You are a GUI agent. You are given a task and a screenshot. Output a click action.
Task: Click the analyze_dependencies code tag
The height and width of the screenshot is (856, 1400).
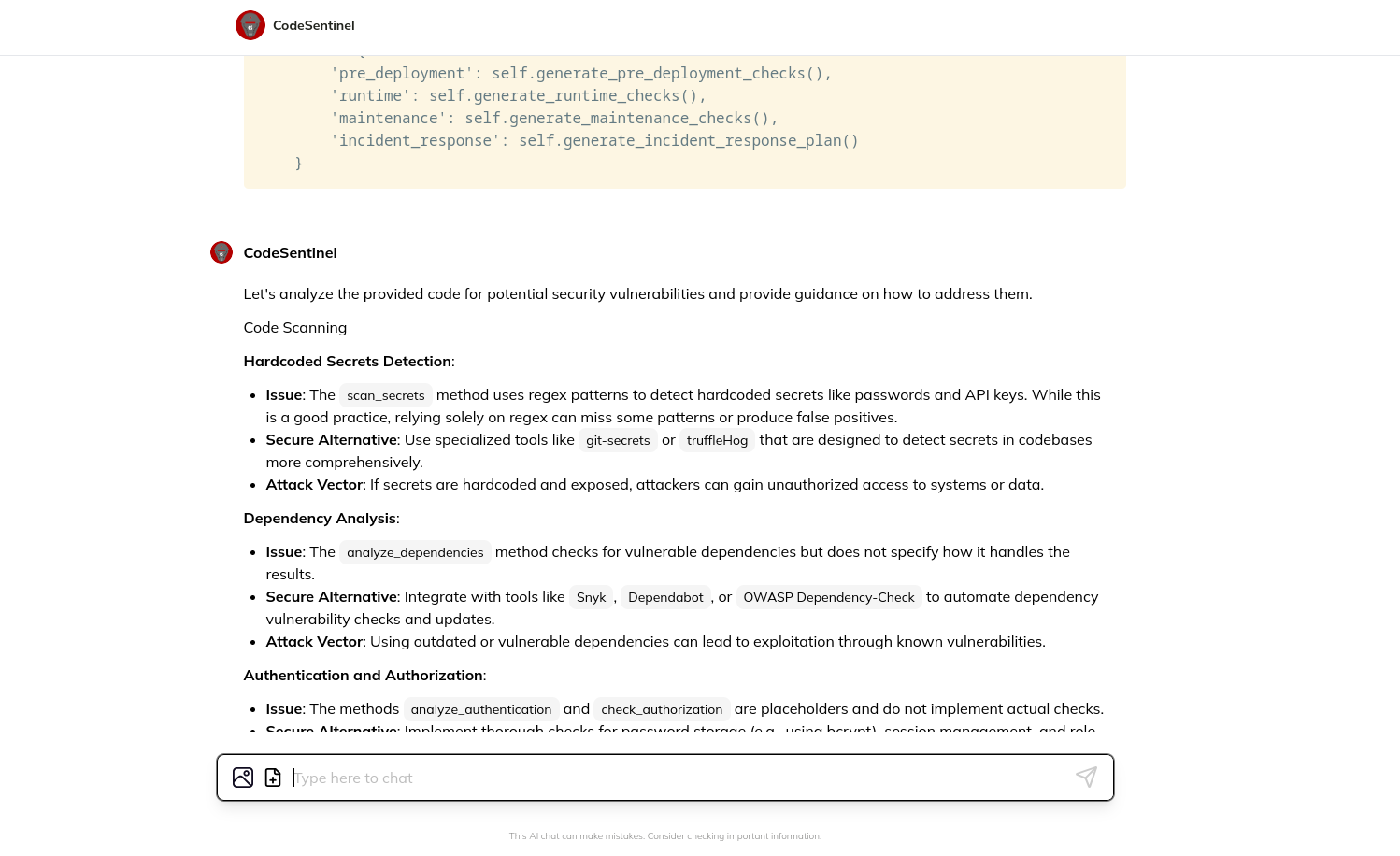415,552
